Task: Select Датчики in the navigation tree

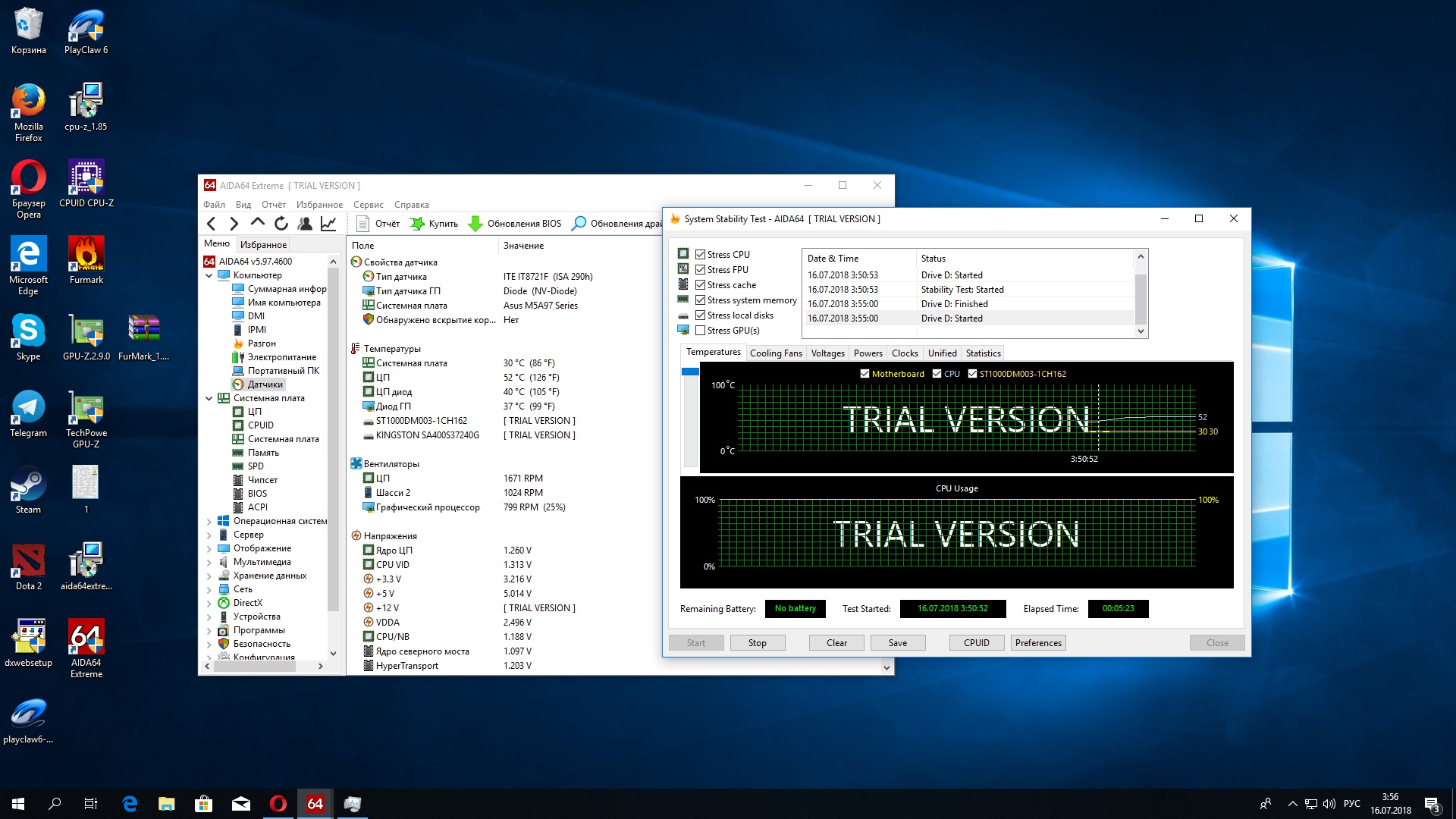Action: coord(258,384)
